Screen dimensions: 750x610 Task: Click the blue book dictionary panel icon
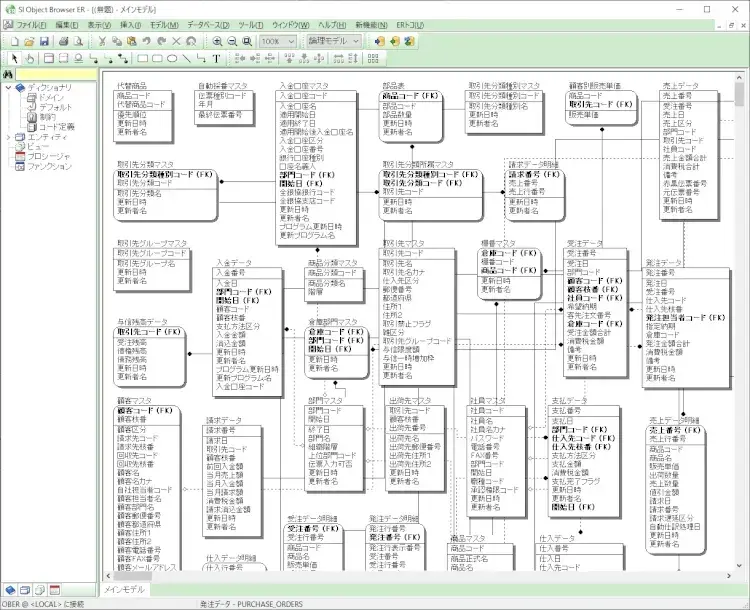coord(11,590)
